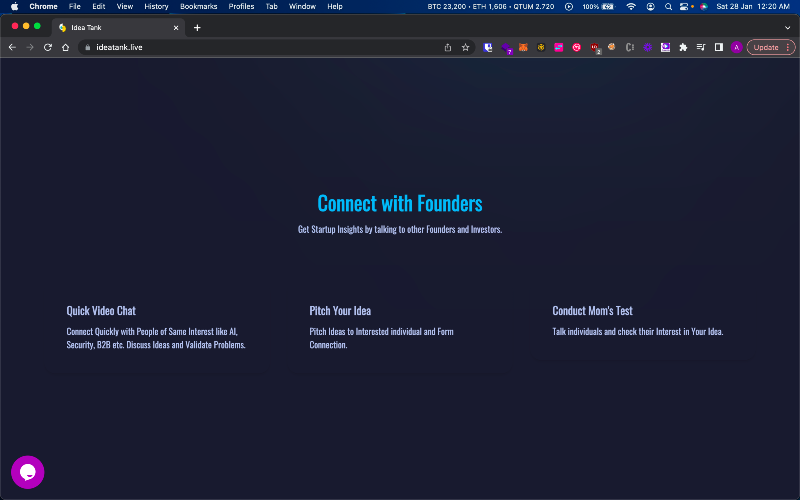This screenshot has height=500, width=800.
Task: Go back to the previous page
Action: tap(12, 47)
